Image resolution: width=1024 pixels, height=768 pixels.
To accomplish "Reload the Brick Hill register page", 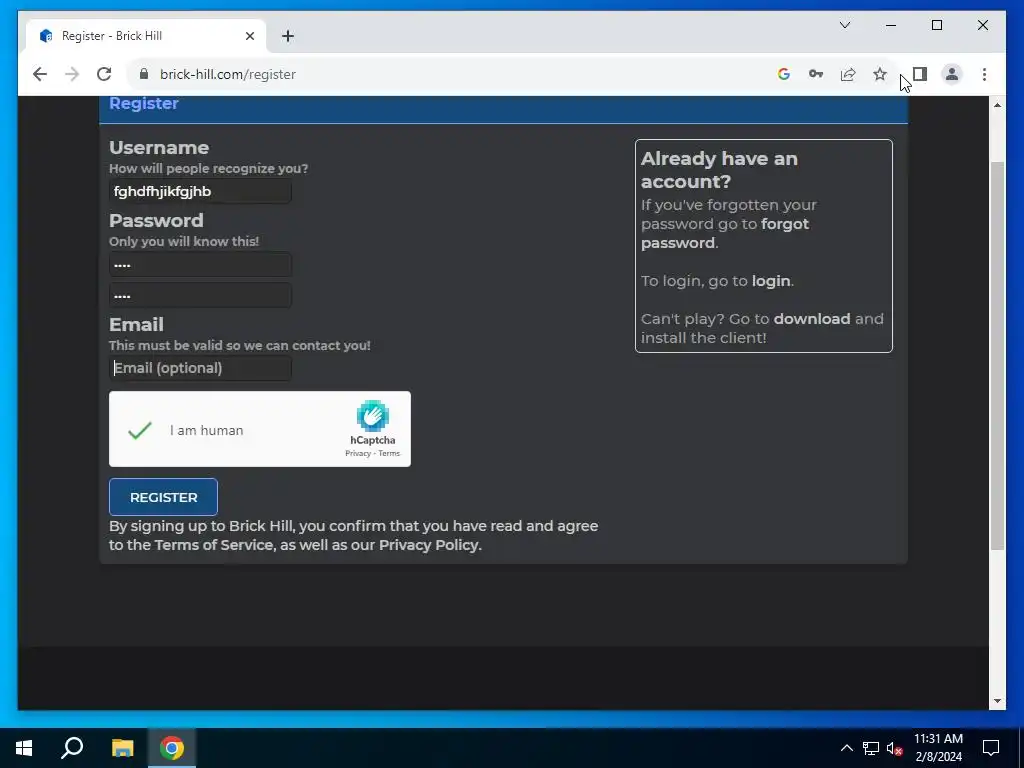I will [104, 74].
